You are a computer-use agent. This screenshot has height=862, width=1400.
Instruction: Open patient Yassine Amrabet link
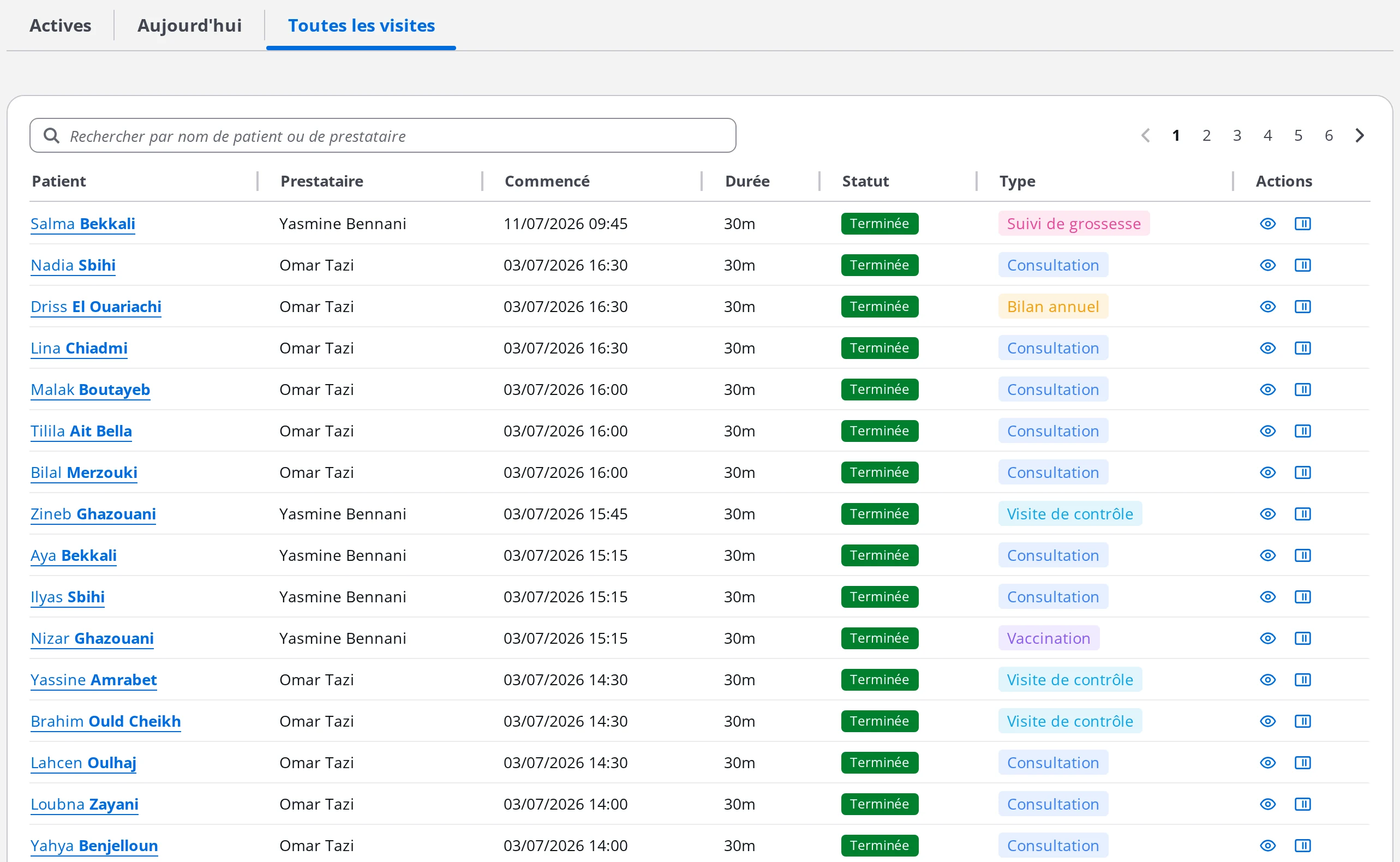(x=93, y=680)
